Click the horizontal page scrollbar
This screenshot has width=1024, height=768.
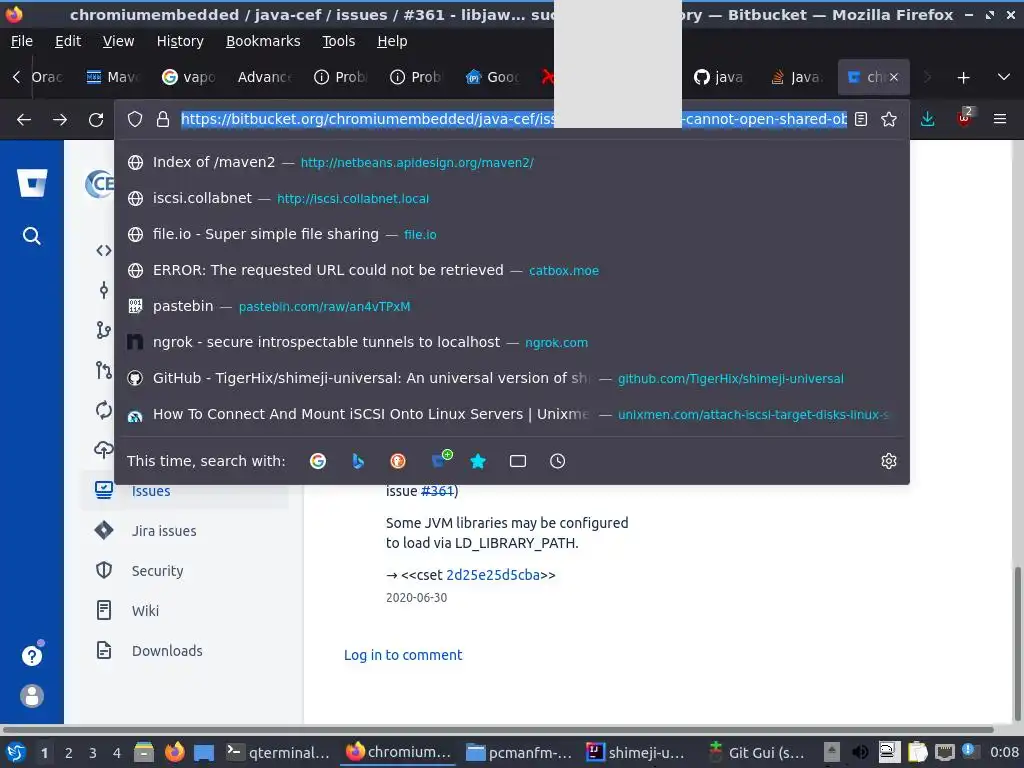pos(498,729)
